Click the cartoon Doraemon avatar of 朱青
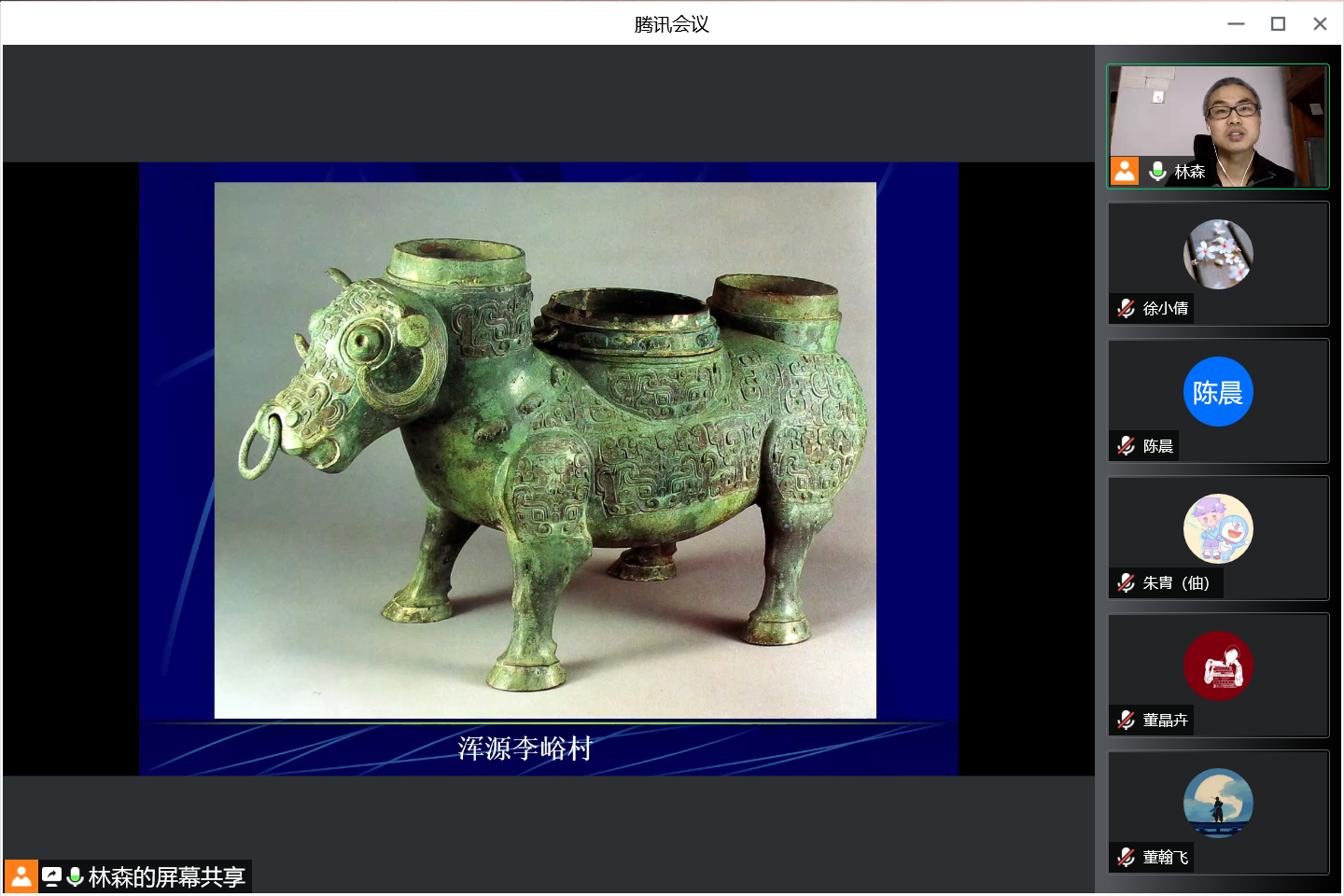Image resolution: width=1344 pixels, height=896 pixels. pyautogui.click(x=1218, y=528)
